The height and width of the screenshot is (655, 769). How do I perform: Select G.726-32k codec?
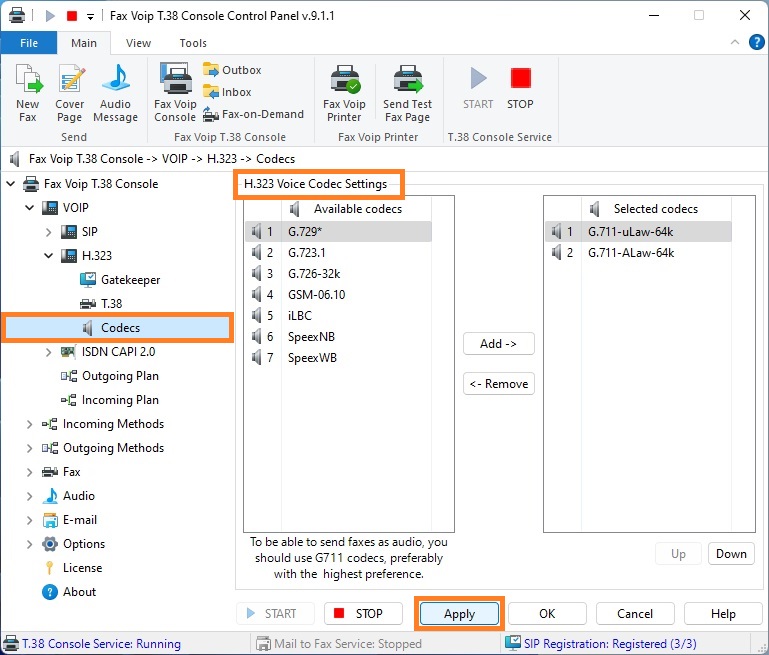tap(338, 274)
